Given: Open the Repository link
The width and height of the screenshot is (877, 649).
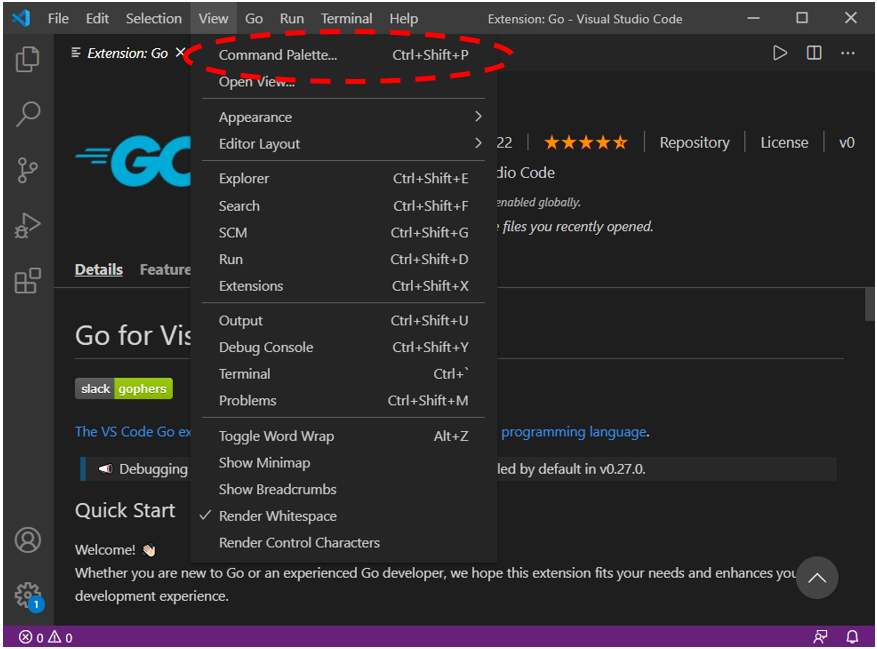Looking at the screenshot, I should pyautogui.click(x=694, y=142).
